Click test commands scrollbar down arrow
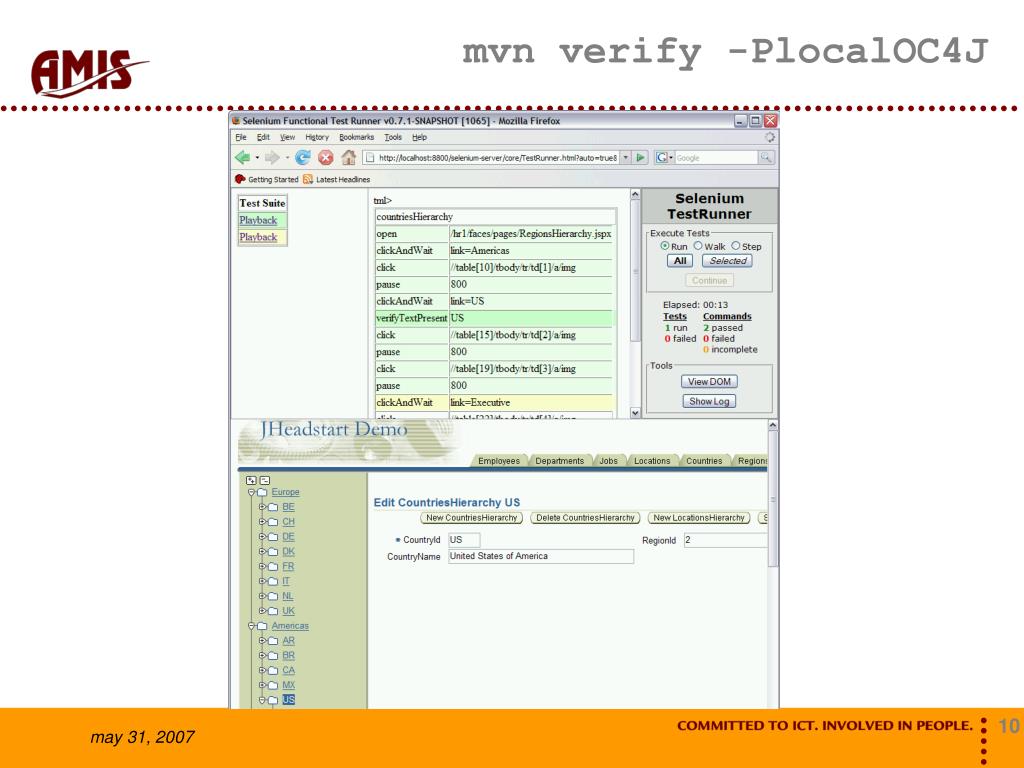 tap(635, 413)
